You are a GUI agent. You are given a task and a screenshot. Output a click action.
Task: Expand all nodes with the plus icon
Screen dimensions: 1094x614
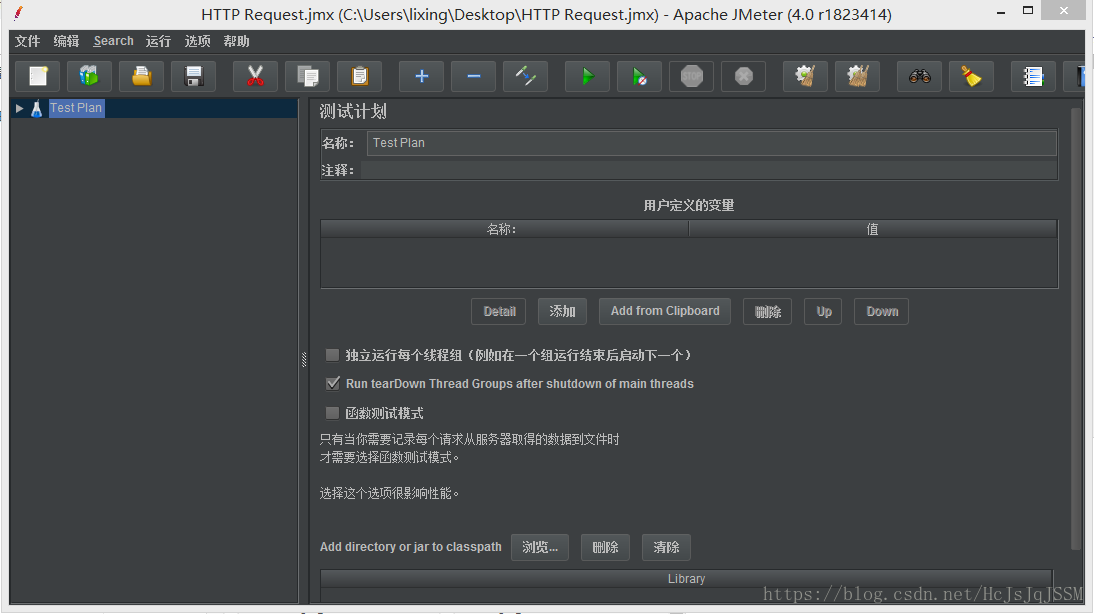[x=421, y=76]
